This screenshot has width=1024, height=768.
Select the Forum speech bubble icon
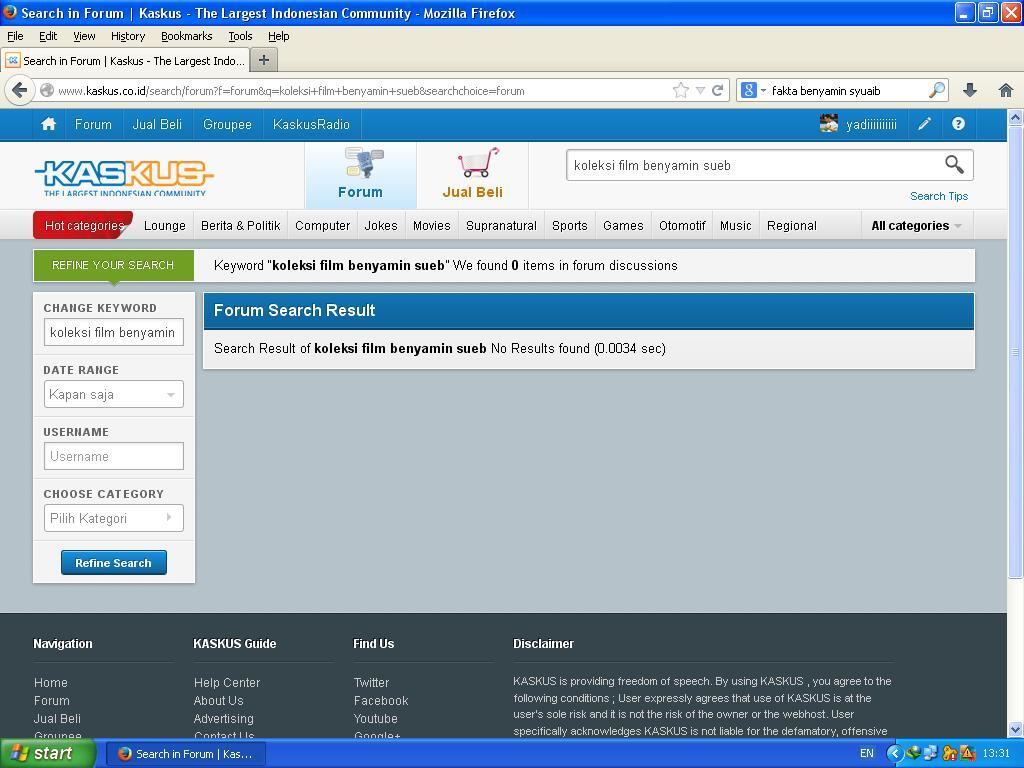tap(364, 163)
